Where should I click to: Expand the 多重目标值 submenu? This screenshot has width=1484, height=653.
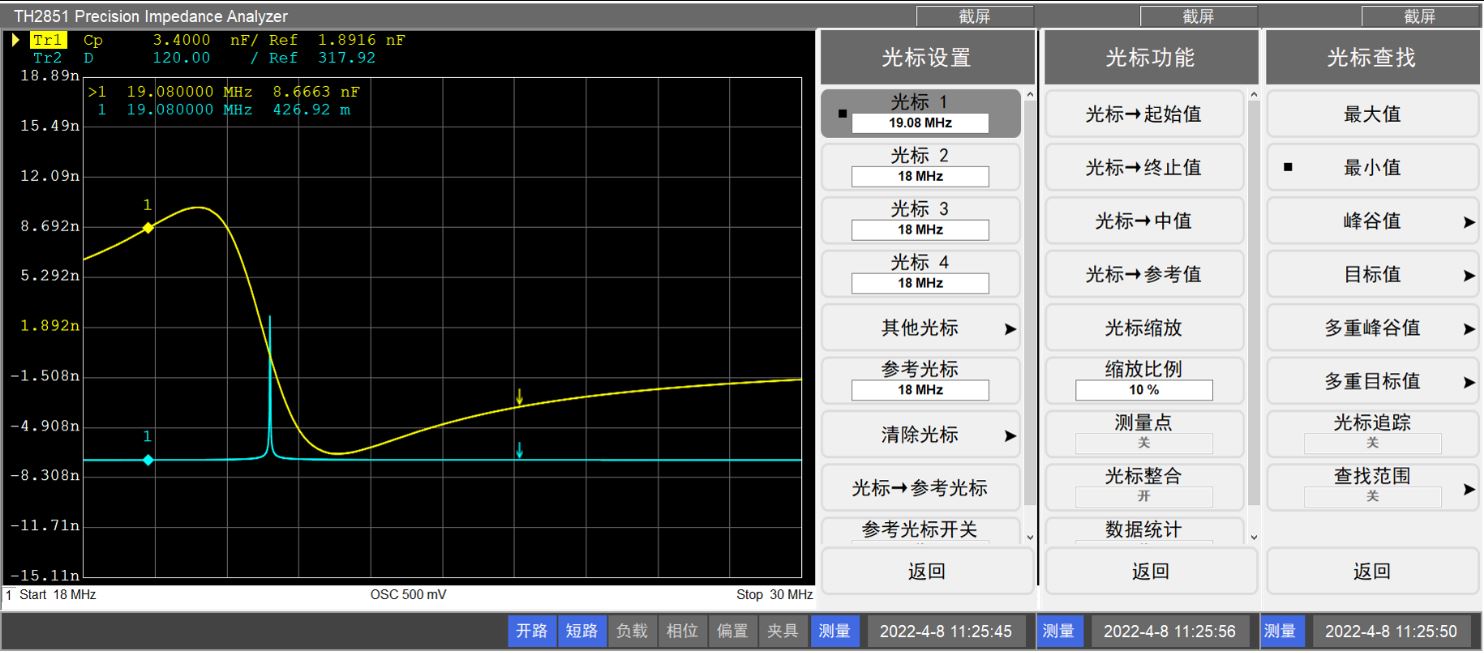coord(1370,381)
